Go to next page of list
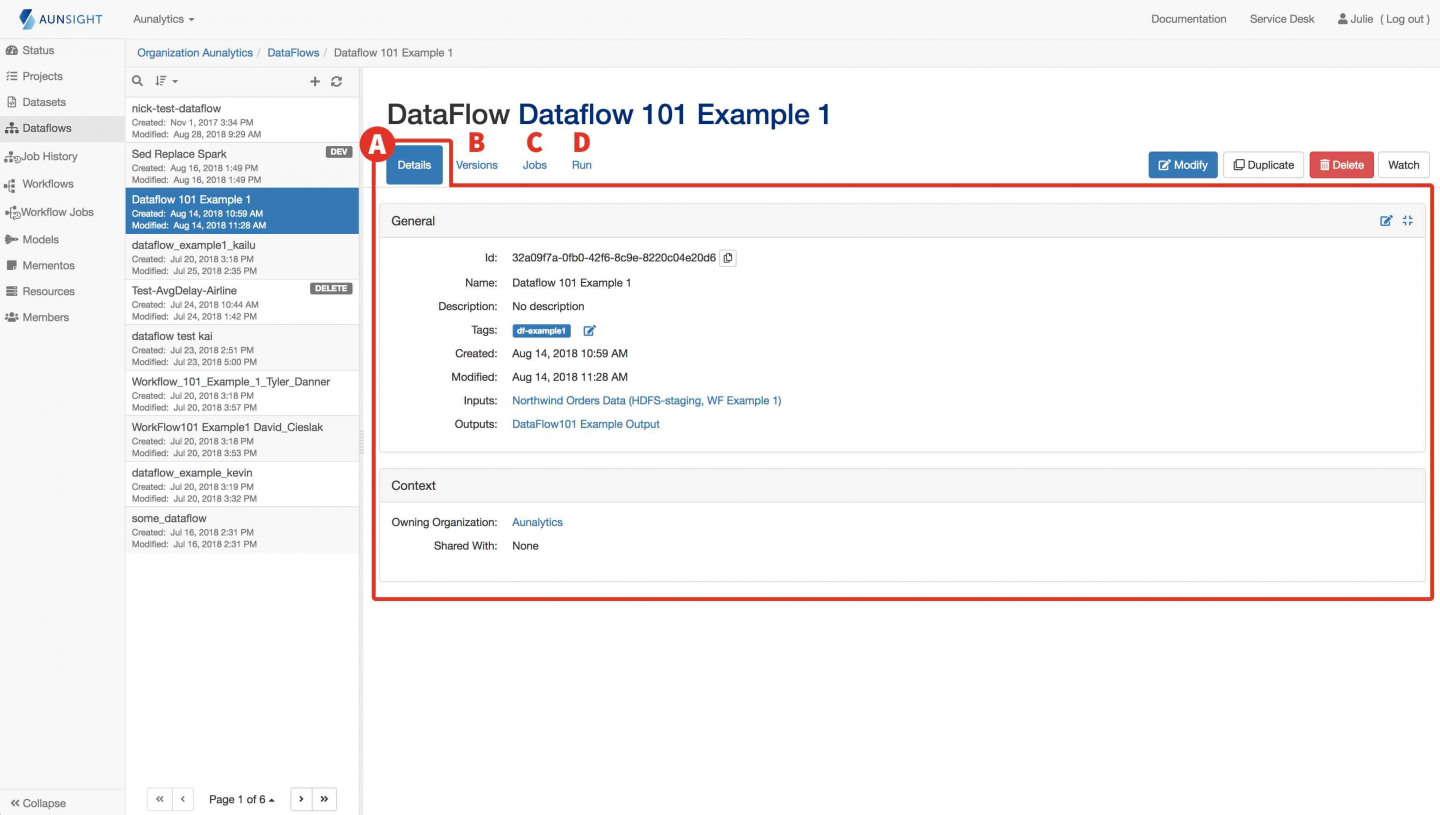The width and height of the screenshot is (1440, 815). 302,799
